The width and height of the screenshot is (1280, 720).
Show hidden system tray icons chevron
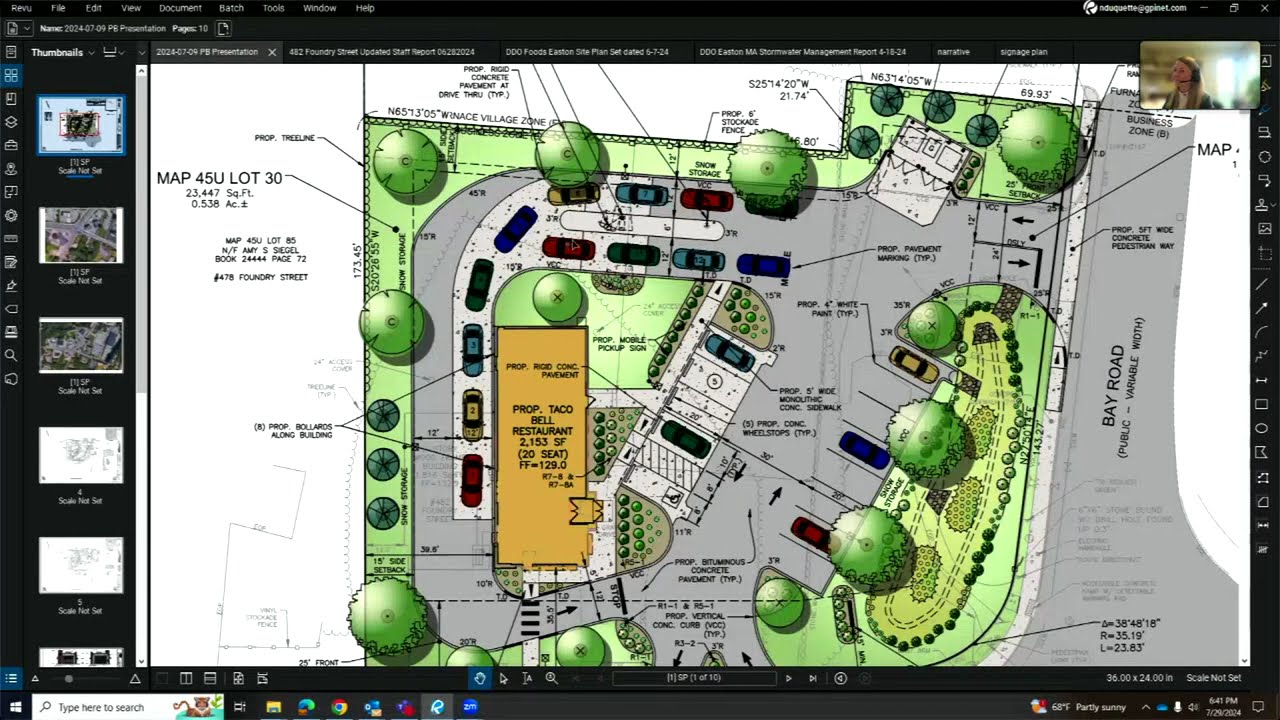coord(1146,707)
